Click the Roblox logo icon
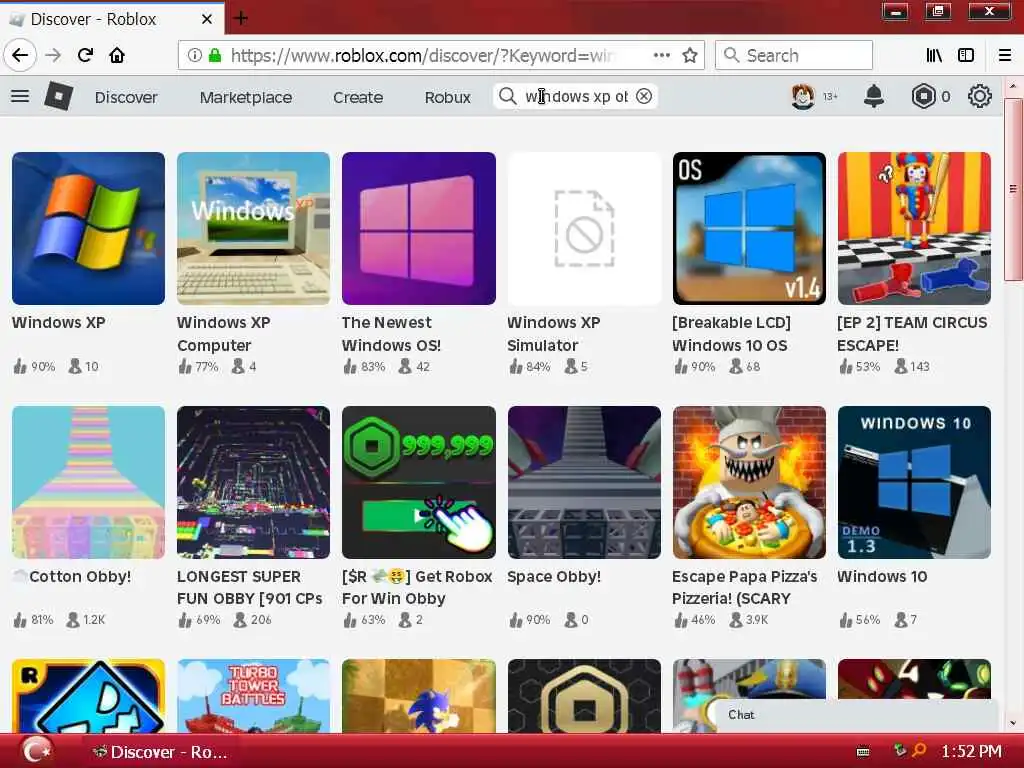The width and height of the screenshot is (1024, 768). [x=58, y=97]
